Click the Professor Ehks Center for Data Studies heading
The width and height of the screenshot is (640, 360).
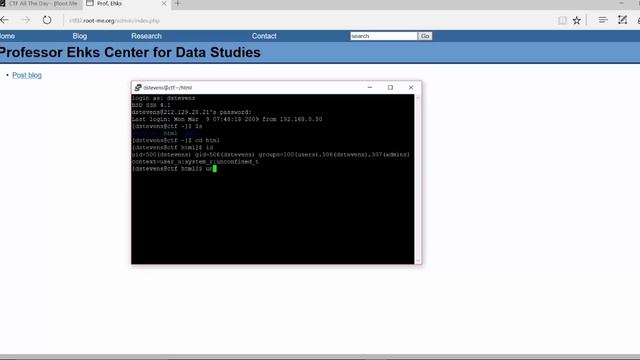tap(130, 52)
